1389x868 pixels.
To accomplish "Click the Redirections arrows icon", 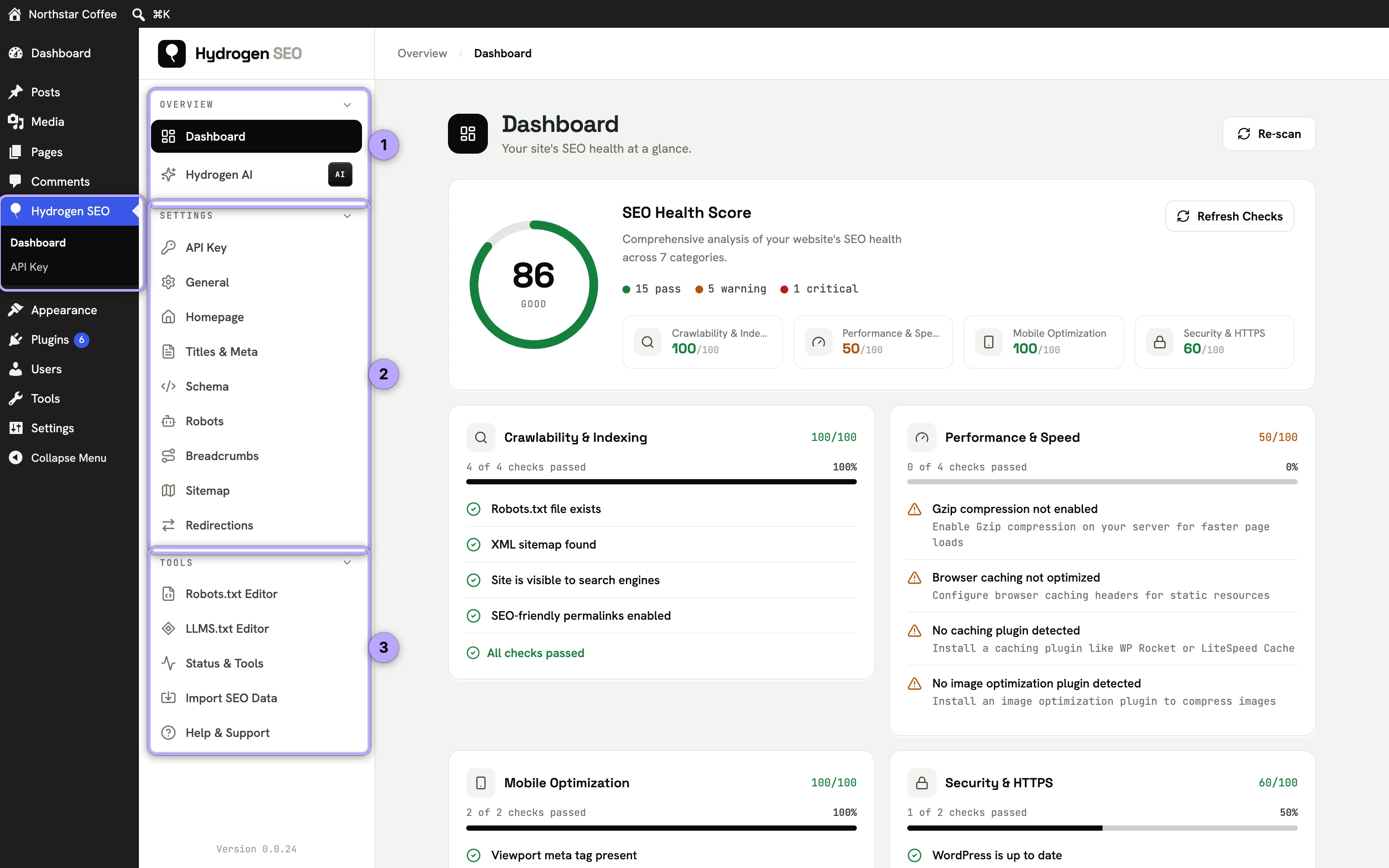I will (x=168, y=525).
